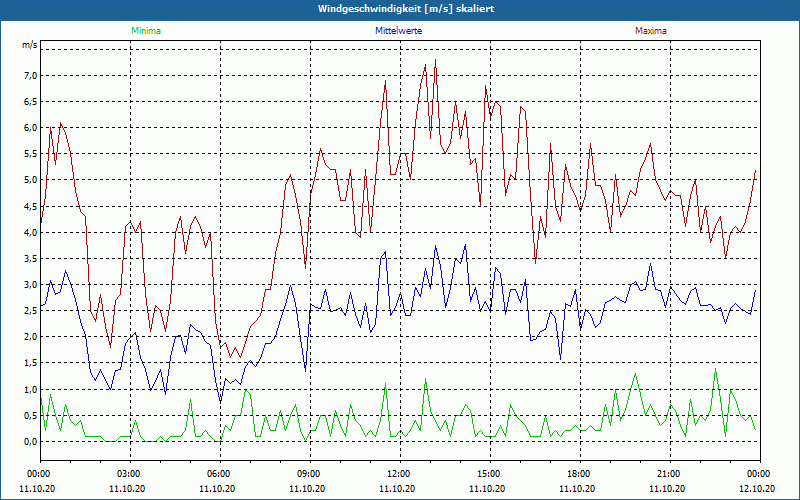Click the 'Windgeschwindigkeit [m/s] skaliert' title
The width and height of the screenshot is (800, 500).
point(406,9)
